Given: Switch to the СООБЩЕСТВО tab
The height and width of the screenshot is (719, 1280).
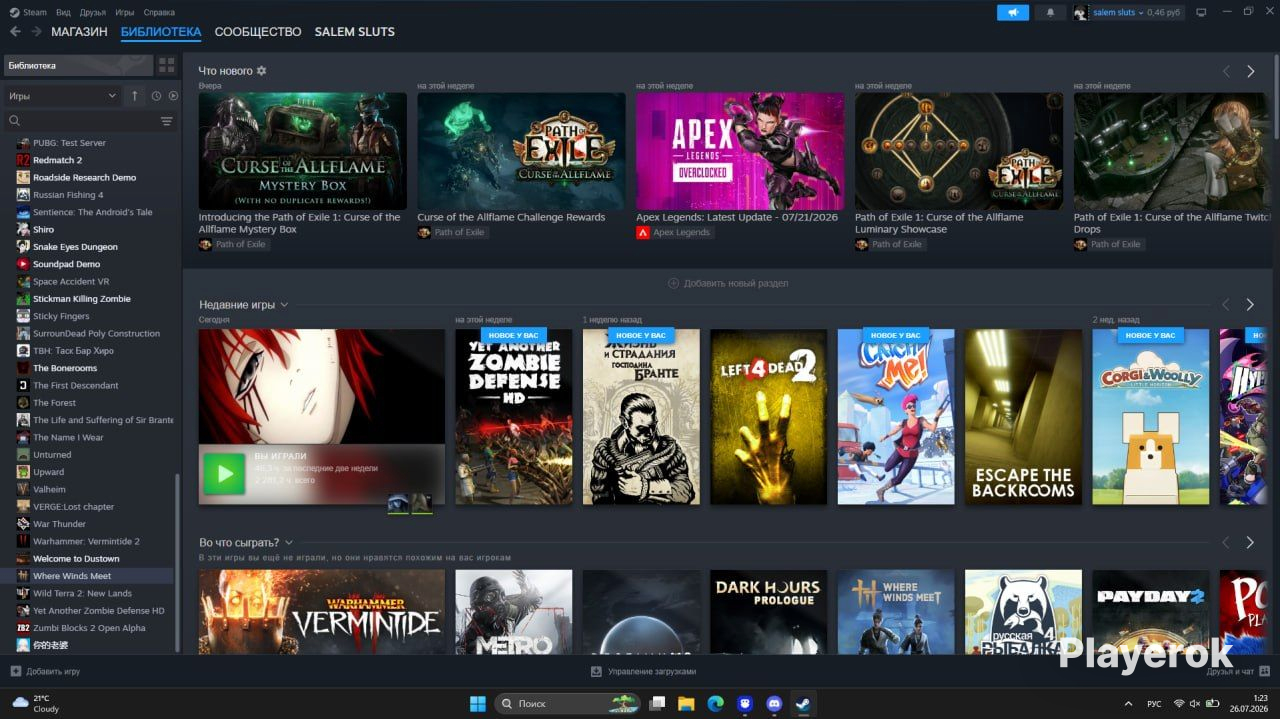Looking at the screenshot, I should click(x=258, y=32).
